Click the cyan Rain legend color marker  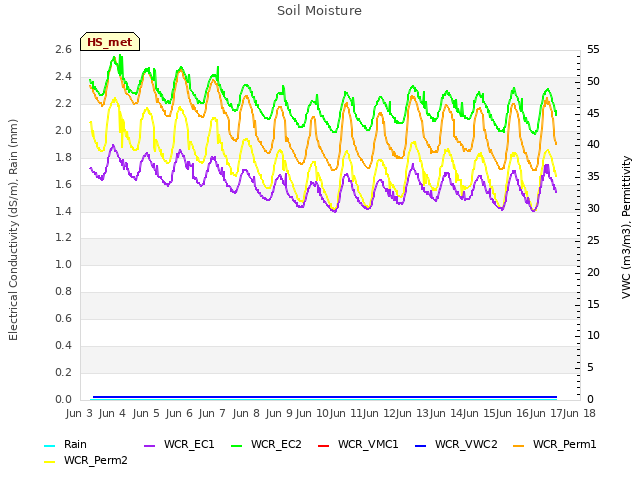pyautogui.click(x=49, y=445)
